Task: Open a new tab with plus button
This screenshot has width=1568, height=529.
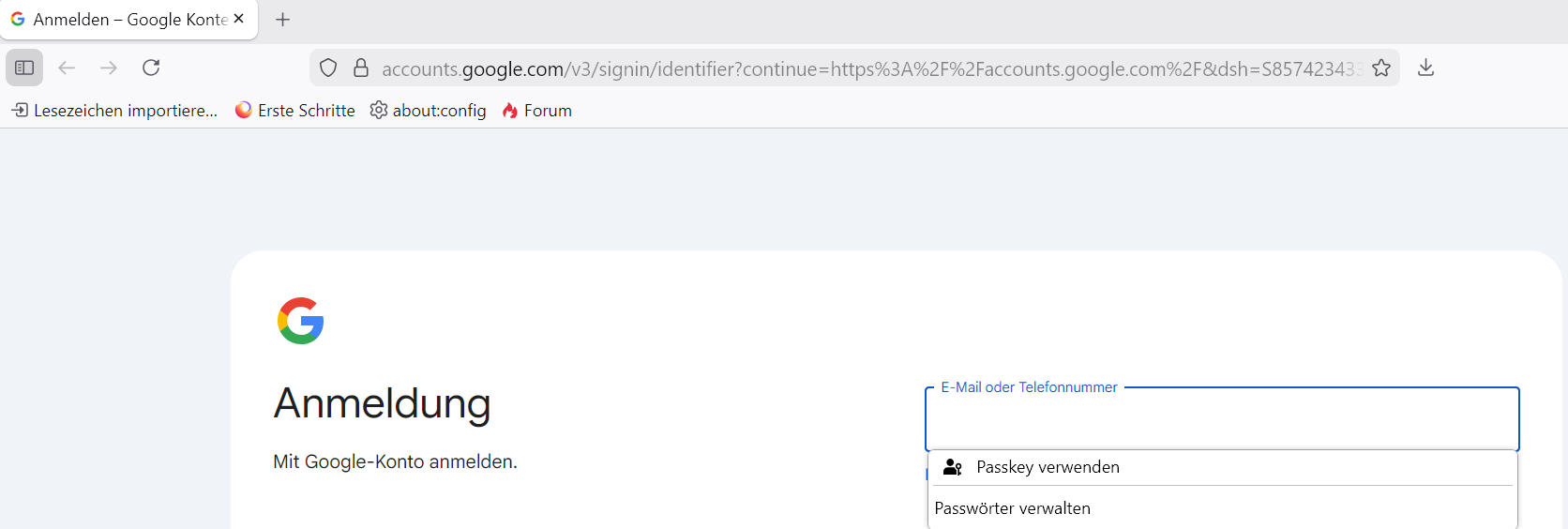Action: point(282,20)
